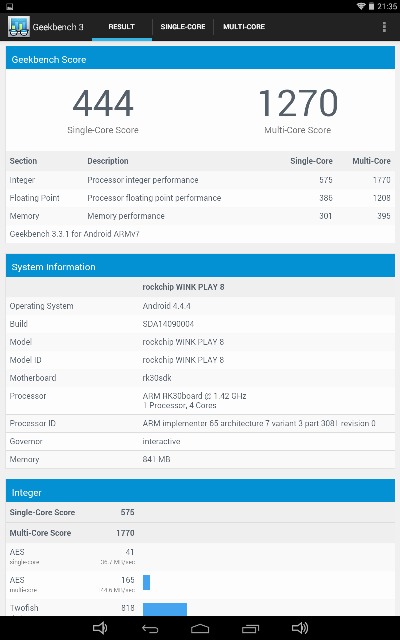Tap the Motherboard value rk30sdk
This screenshot has width=400, height=640.
tap(157, 378)
